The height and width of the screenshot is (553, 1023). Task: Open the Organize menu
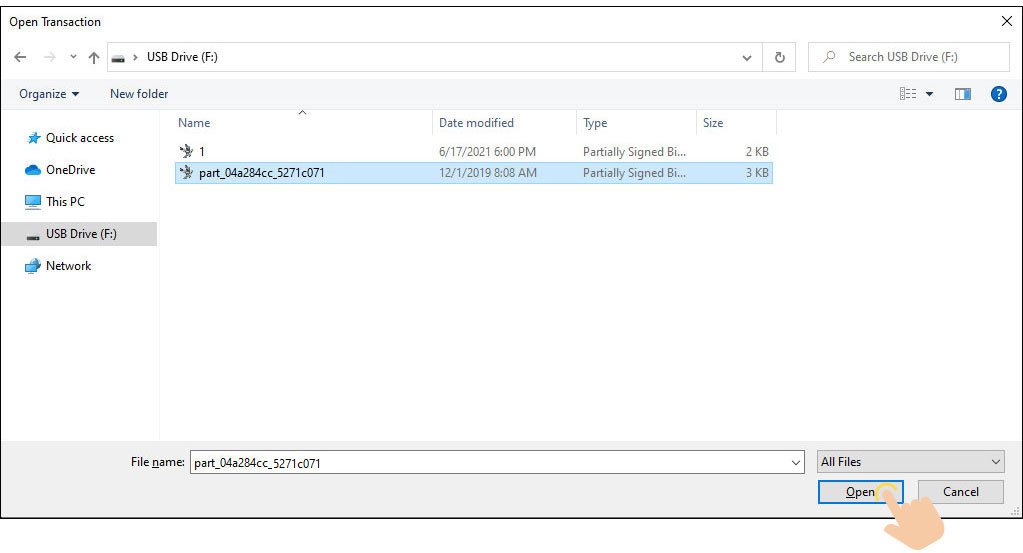coord(49,94)
